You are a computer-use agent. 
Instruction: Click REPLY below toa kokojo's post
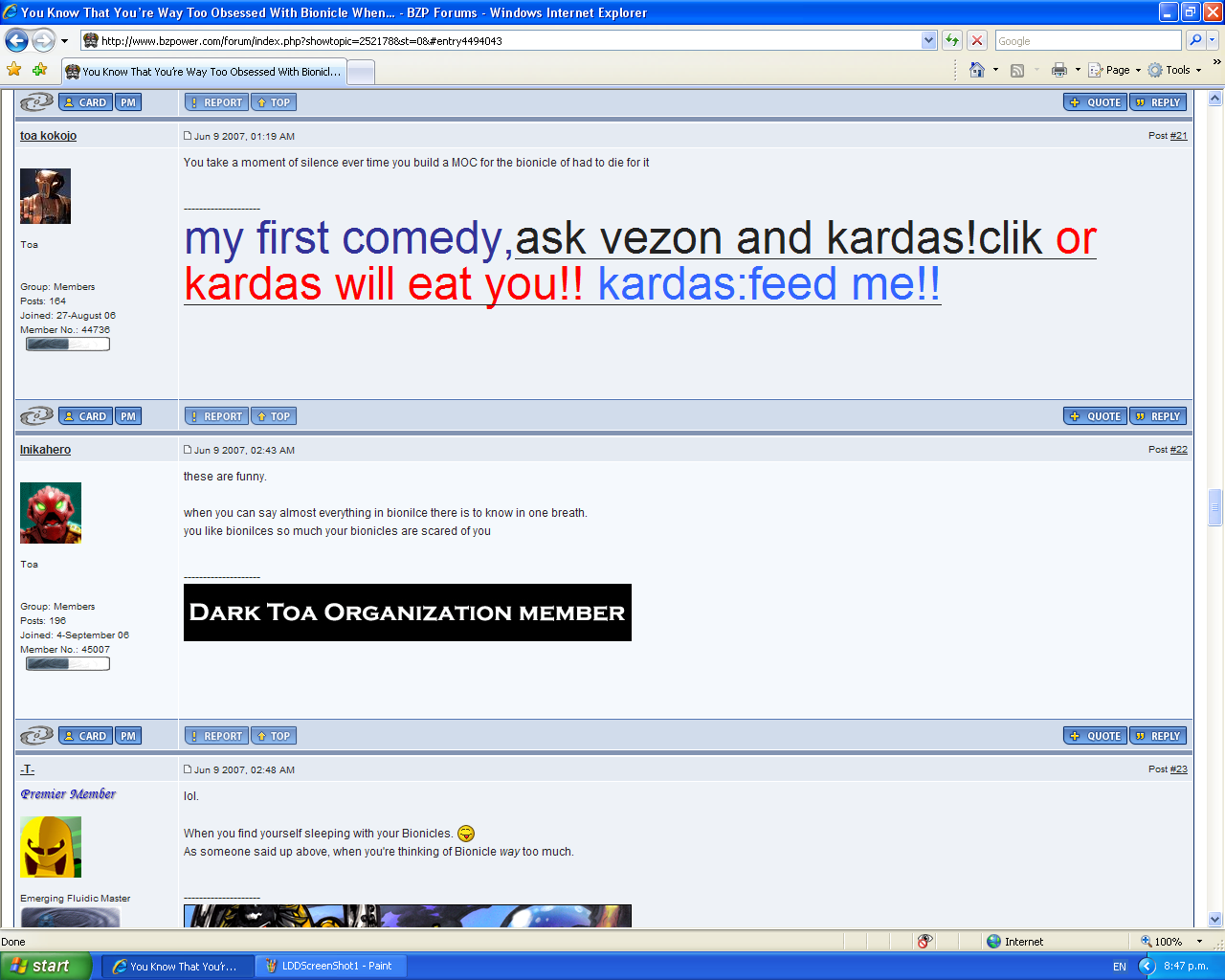pos(1158,416)
